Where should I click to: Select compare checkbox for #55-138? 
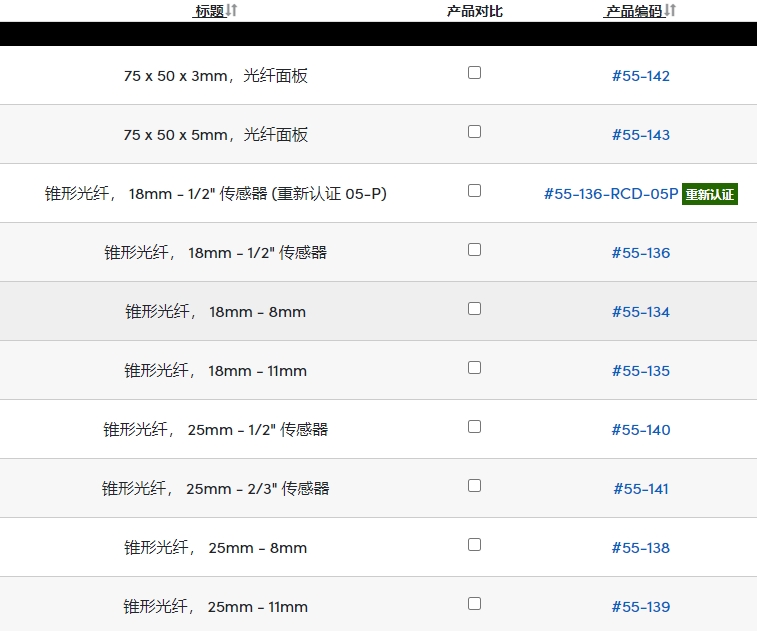(475, 545)
